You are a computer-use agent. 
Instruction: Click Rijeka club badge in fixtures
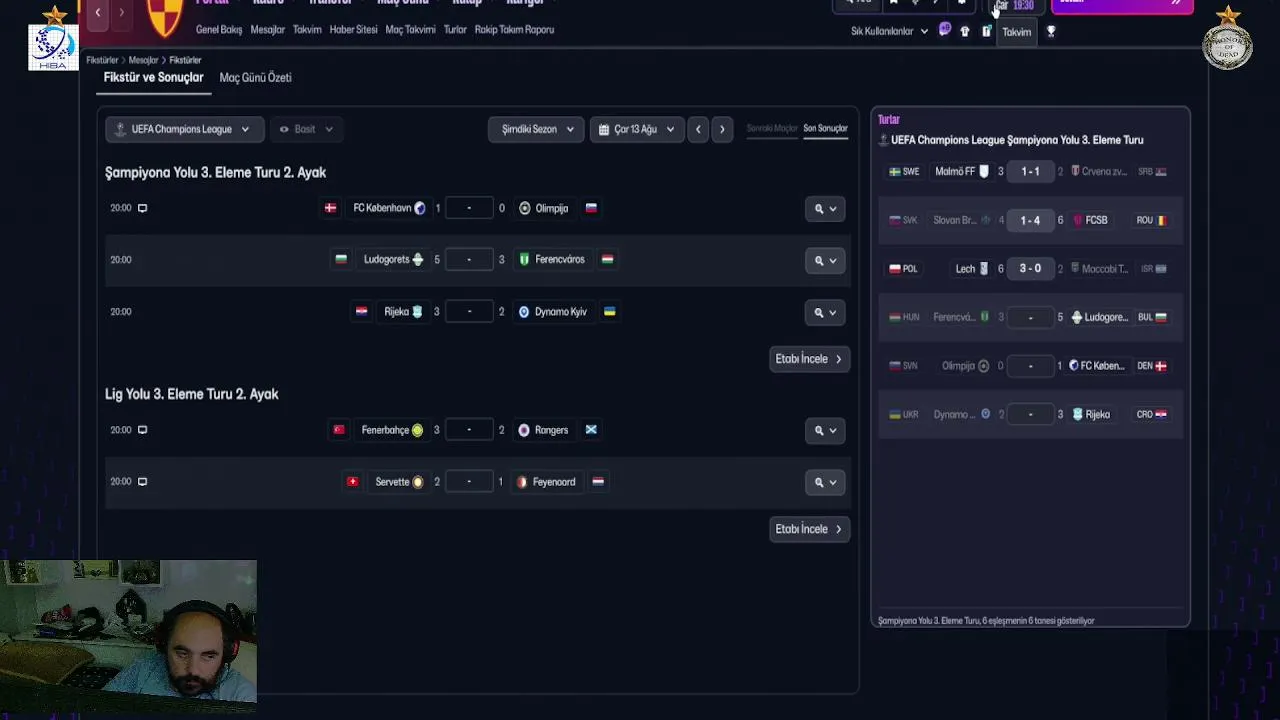[x=417, y=311]
